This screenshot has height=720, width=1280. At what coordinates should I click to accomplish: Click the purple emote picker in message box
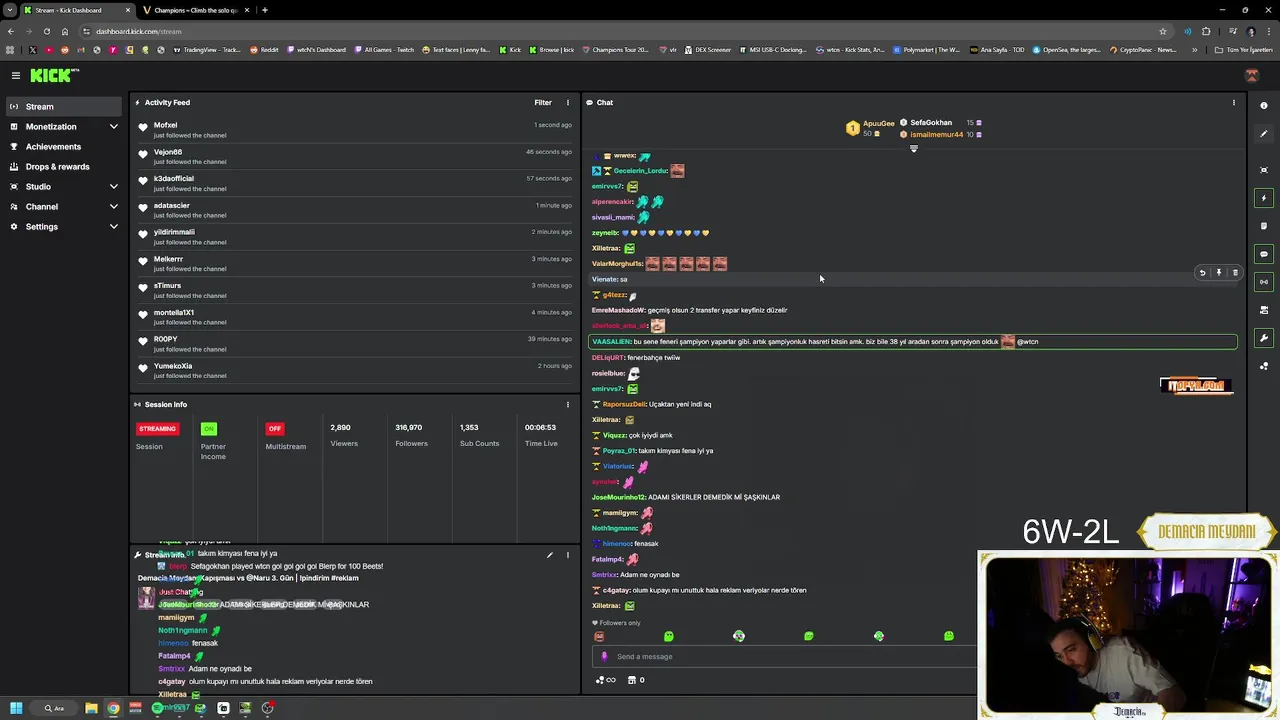pyautogui.click(x=604, y=656)
